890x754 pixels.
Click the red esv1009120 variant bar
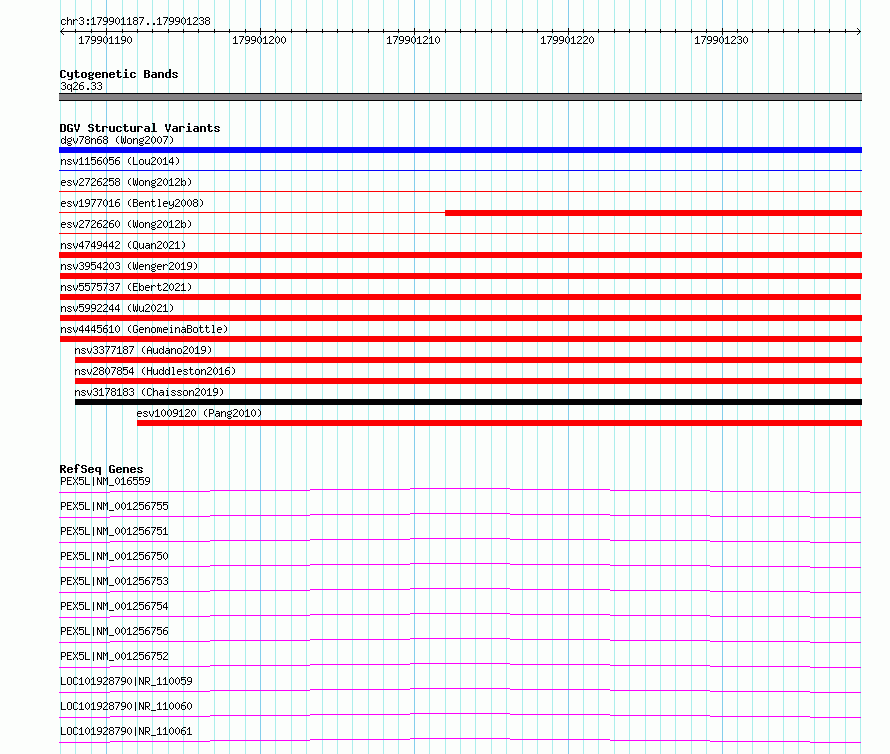(499, 423)
